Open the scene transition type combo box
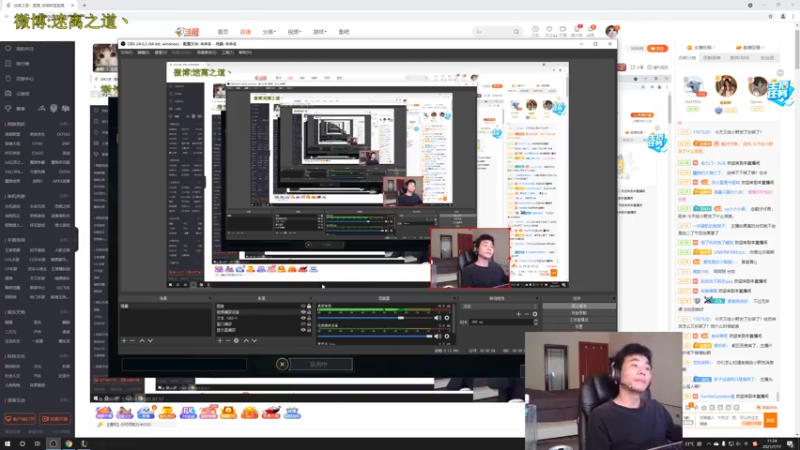This screenshot has width=800, height=450. 499,306
